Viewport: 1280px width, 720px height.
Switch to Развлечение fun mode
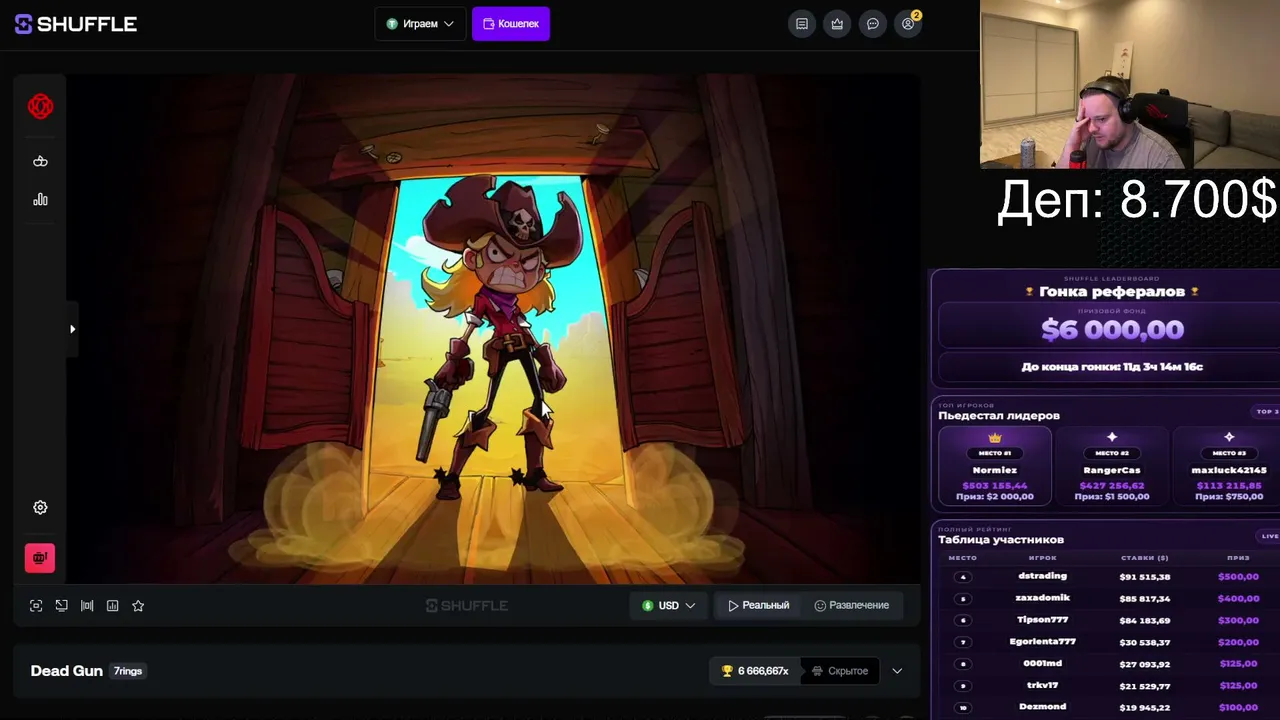851,605
